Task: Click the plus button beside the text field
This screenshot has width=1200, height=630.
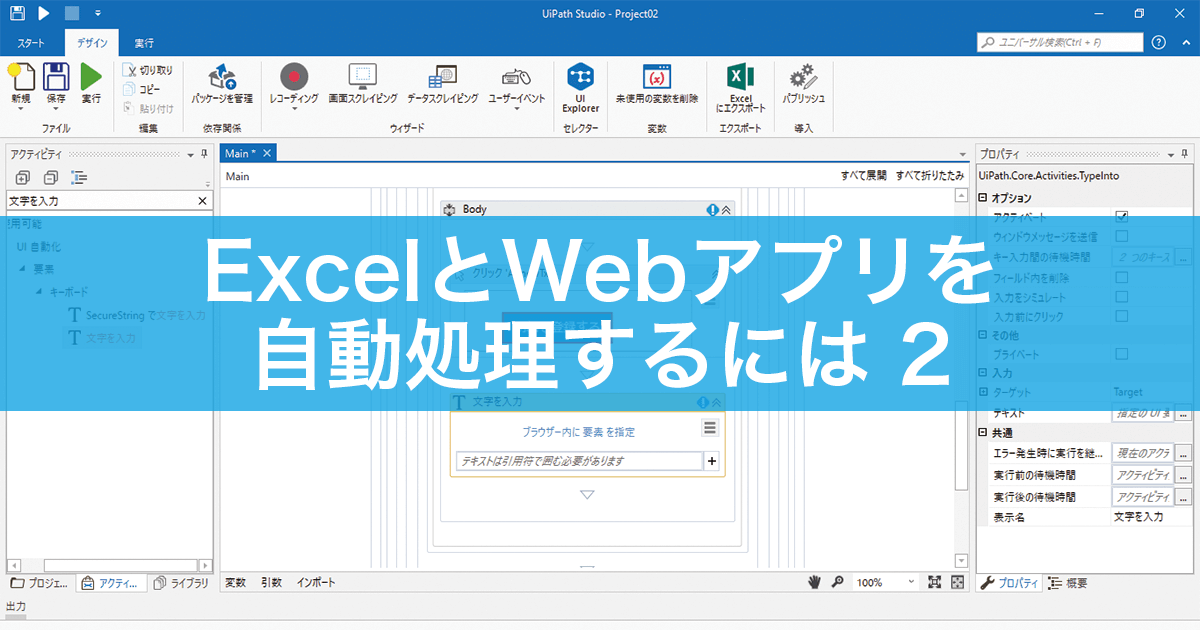Action: coord(712,461)
